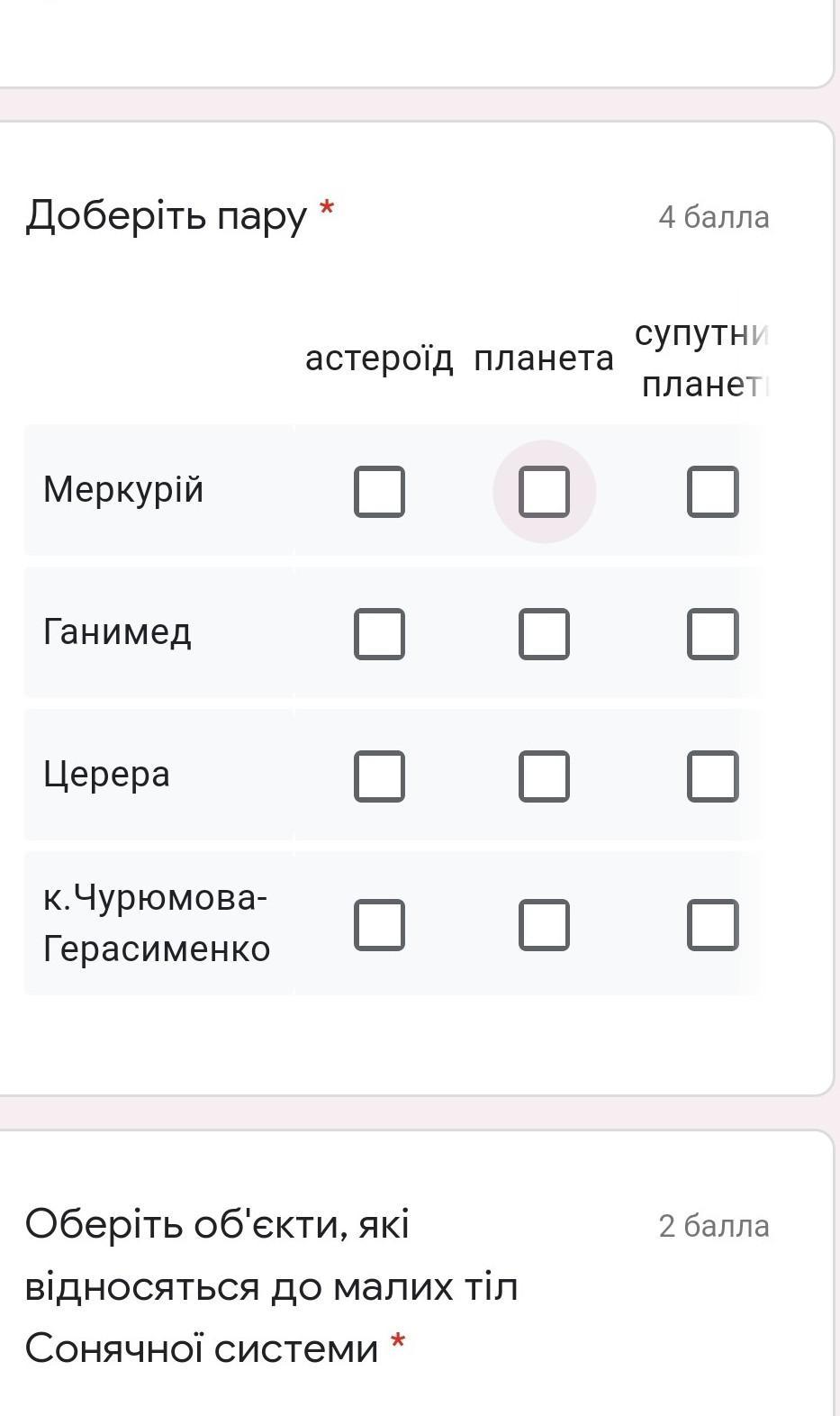Click the Меркурій row label
The width and height of the screenshot is (840, 1416).
pos(123,490)
